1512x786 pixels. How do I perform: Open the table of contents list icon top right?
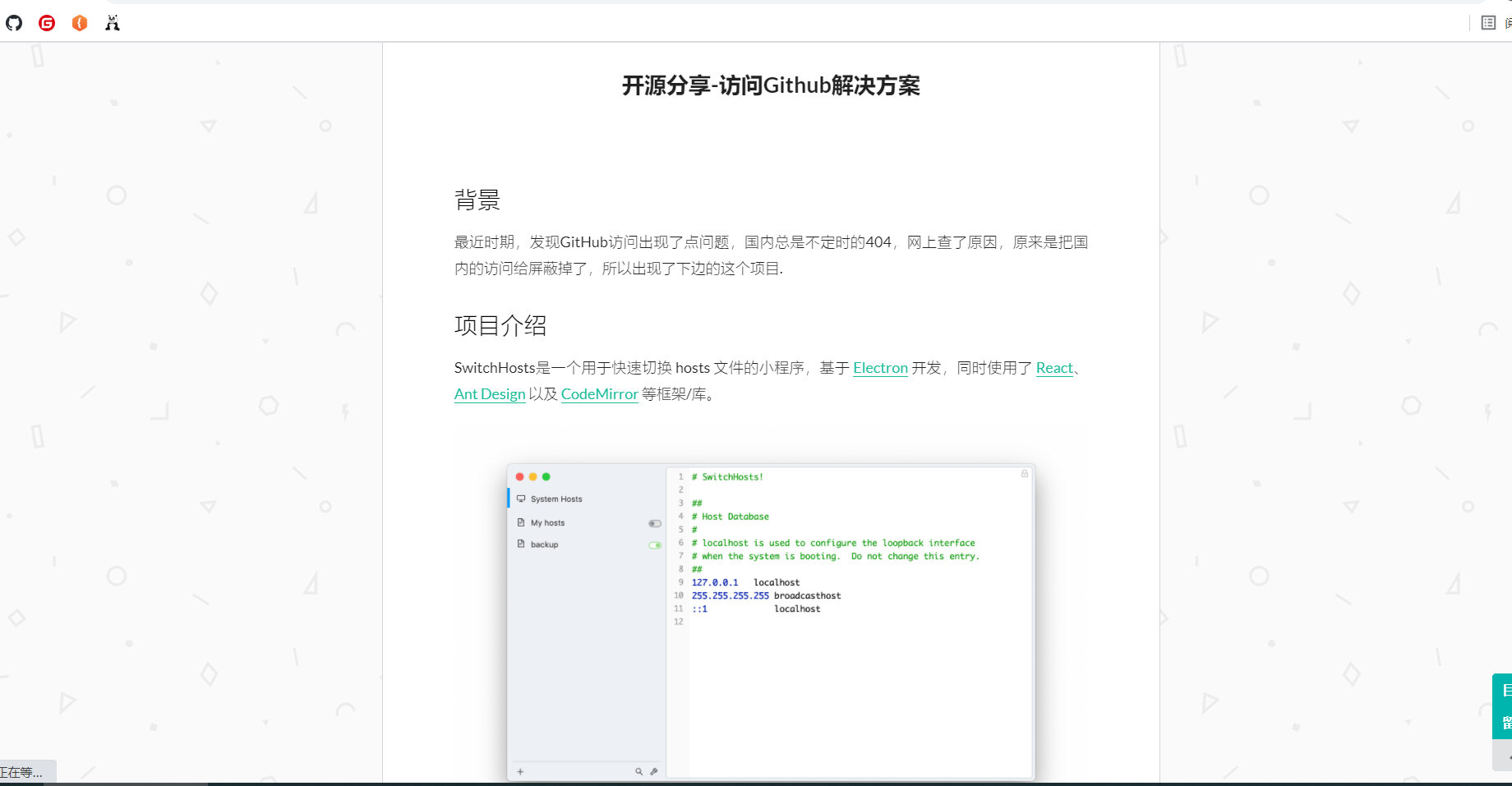point(1488,22)
